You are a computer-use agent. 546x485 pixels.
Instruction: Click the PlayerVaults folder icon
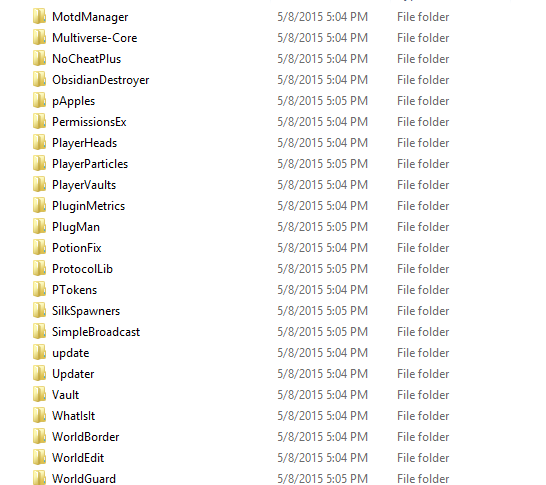39,185
